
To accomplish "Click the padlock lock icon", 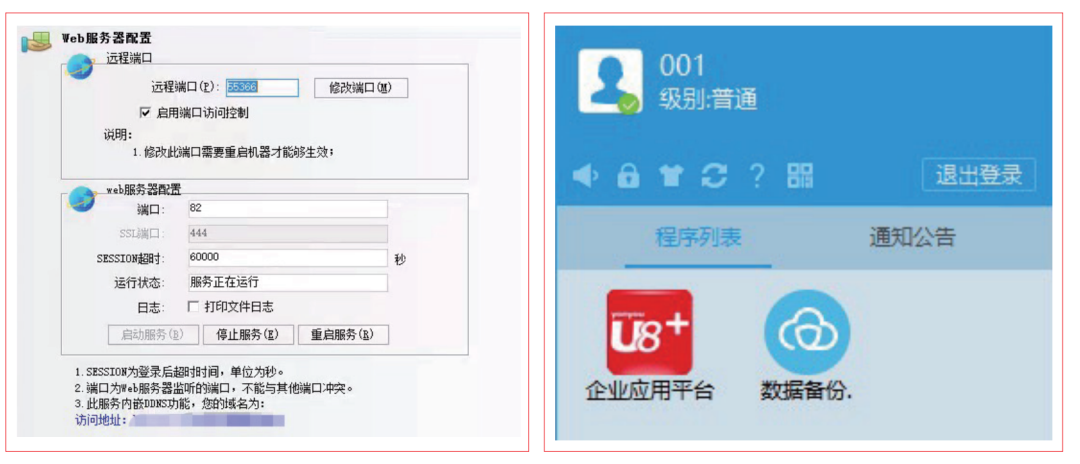I will tap(628, 176).
